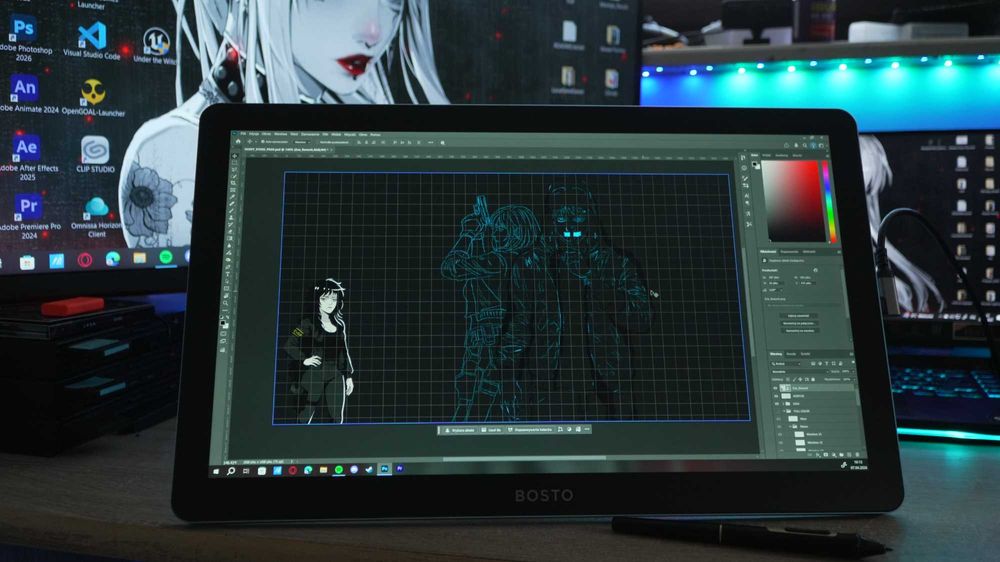Open Okno (Window) menu in menu bar
Viewport: 1000px width, 562px height.
363,135
